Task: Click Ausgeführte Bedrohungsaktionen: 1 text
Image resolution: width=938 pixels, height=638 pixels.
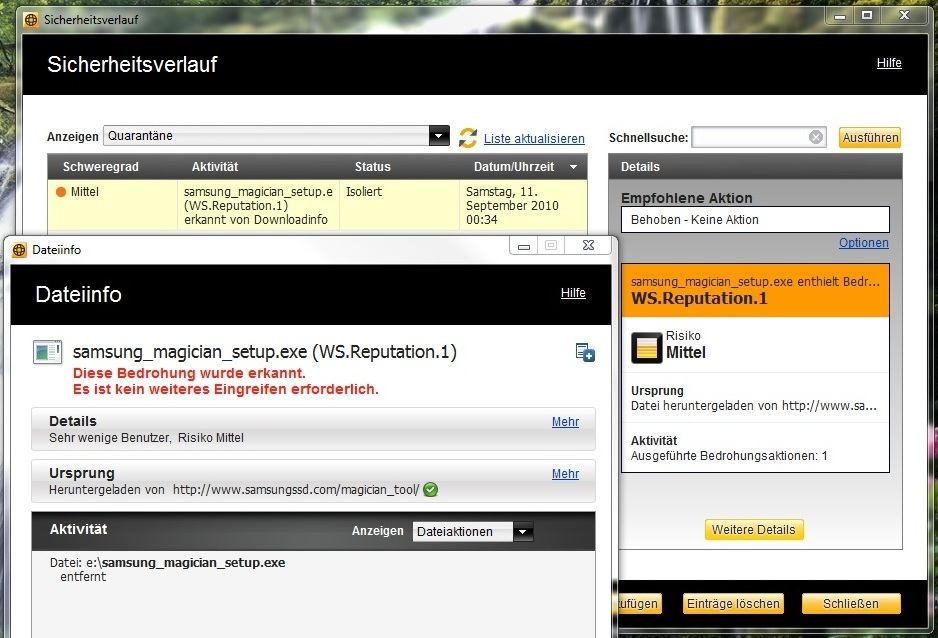Action: 729,456
